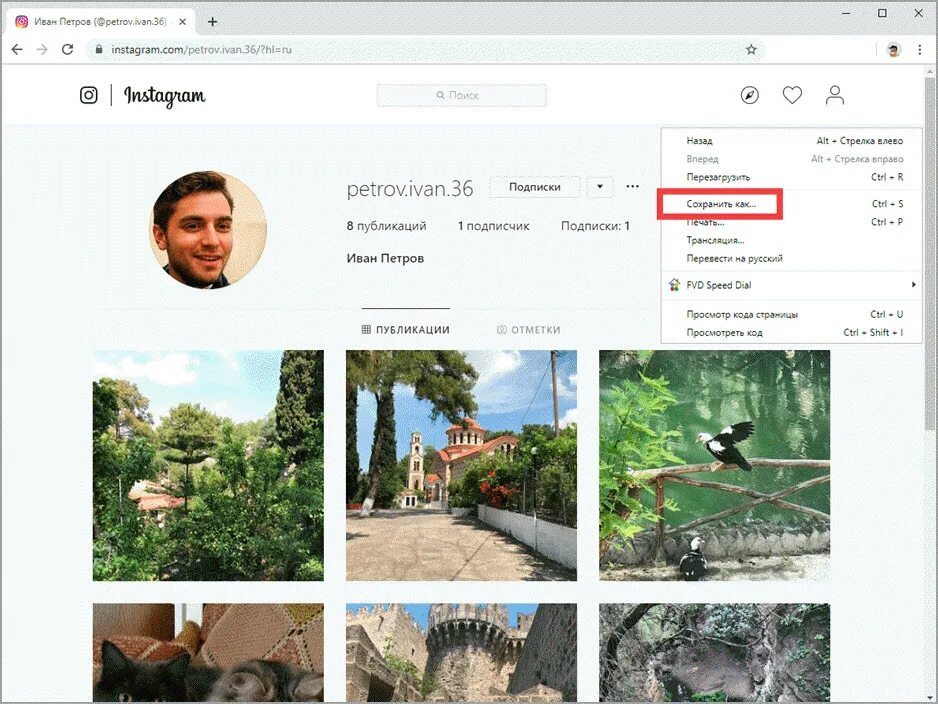The width and height of the screenshot is (938, 704).
Task: Bookmark the page with the star icon
Action: coord(751,50)
